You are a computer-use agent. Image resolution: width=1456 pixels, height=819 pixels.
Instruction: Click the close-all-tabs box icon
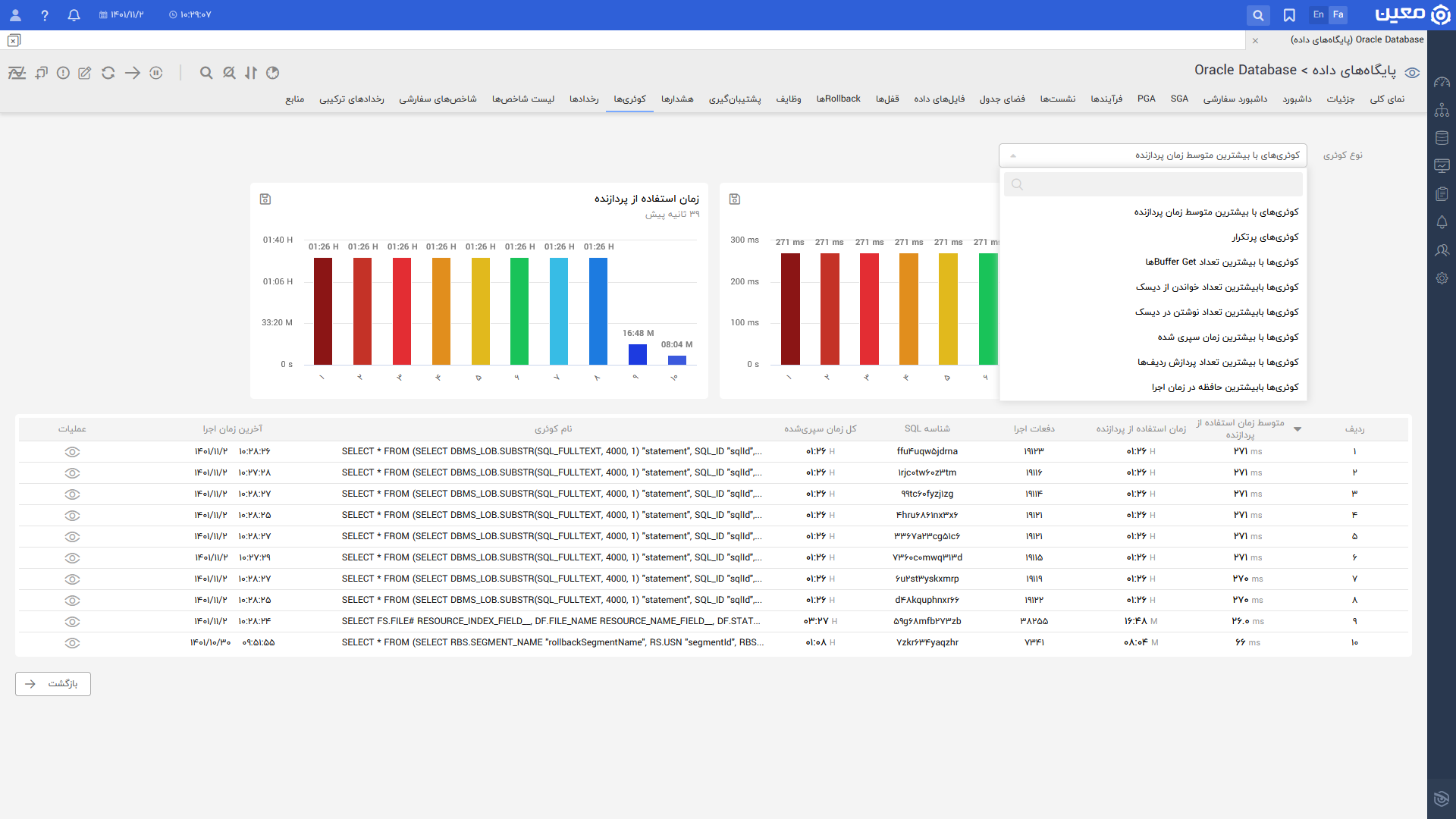(14, 40)
